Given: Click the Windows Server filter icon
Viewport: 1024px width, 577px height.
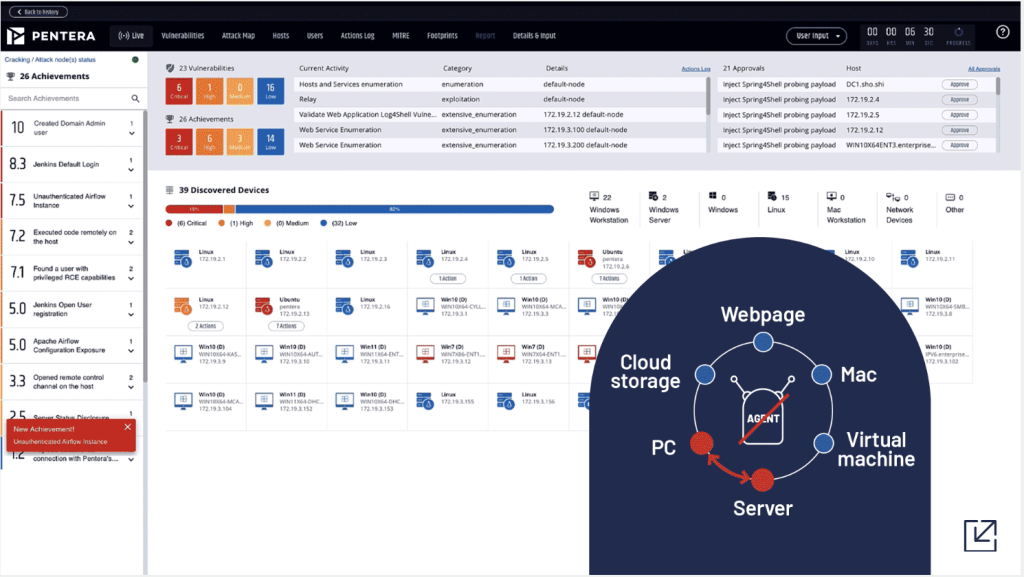Looking at the screenshot, I should tap(653, 196).
